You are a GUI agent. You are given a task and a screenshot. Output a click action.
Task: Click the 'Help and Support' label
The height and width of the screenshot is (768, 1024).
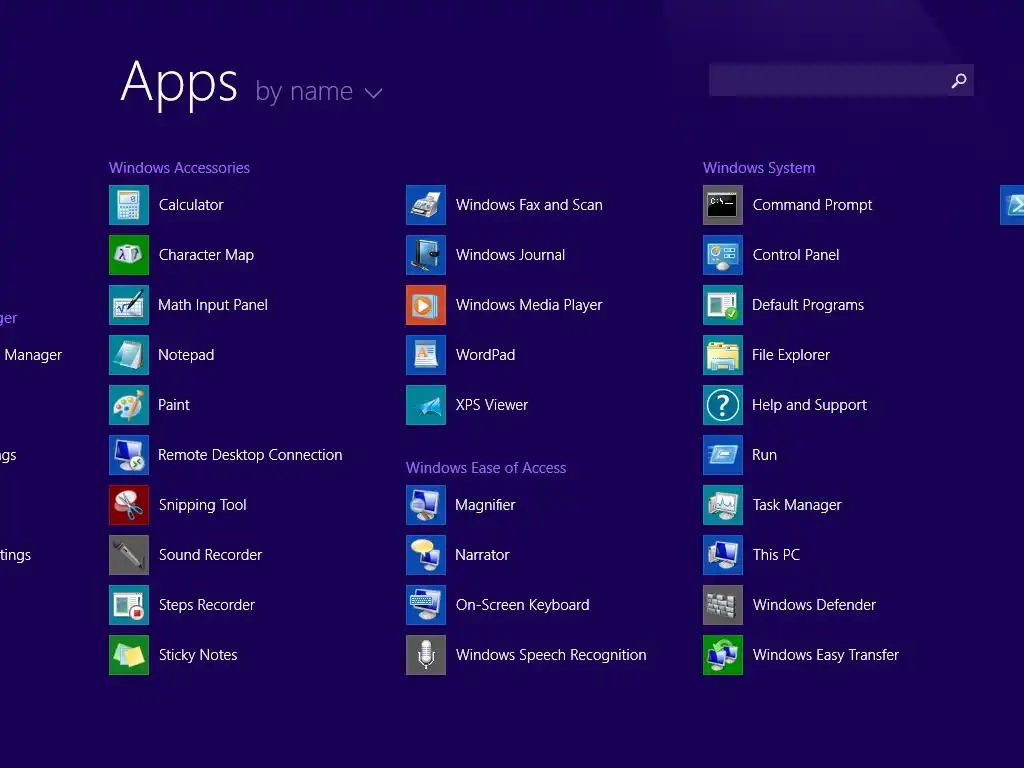click(810, 405)
